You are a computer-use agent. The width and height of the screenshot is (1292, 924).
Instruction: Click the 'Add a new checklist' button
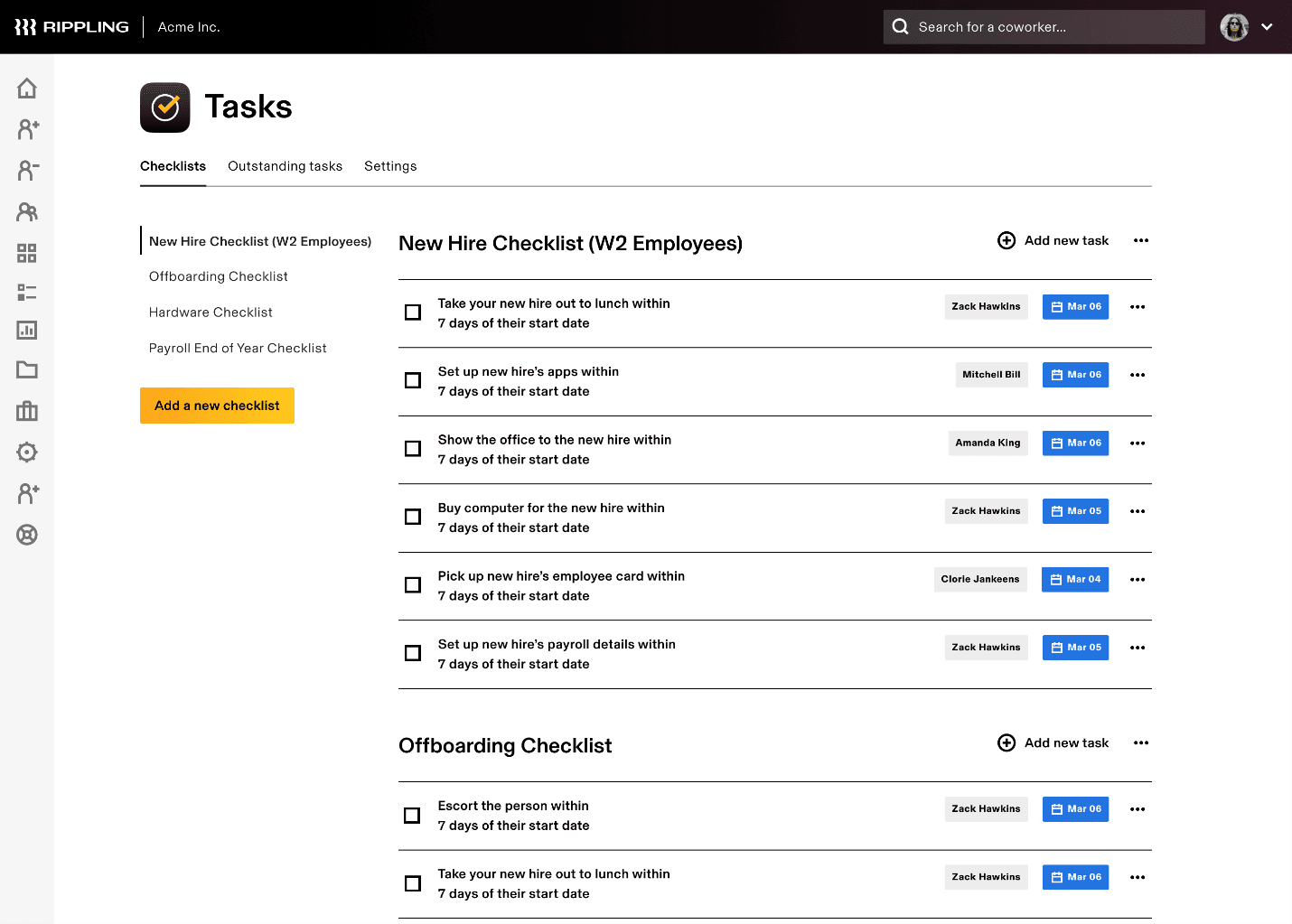217,406
